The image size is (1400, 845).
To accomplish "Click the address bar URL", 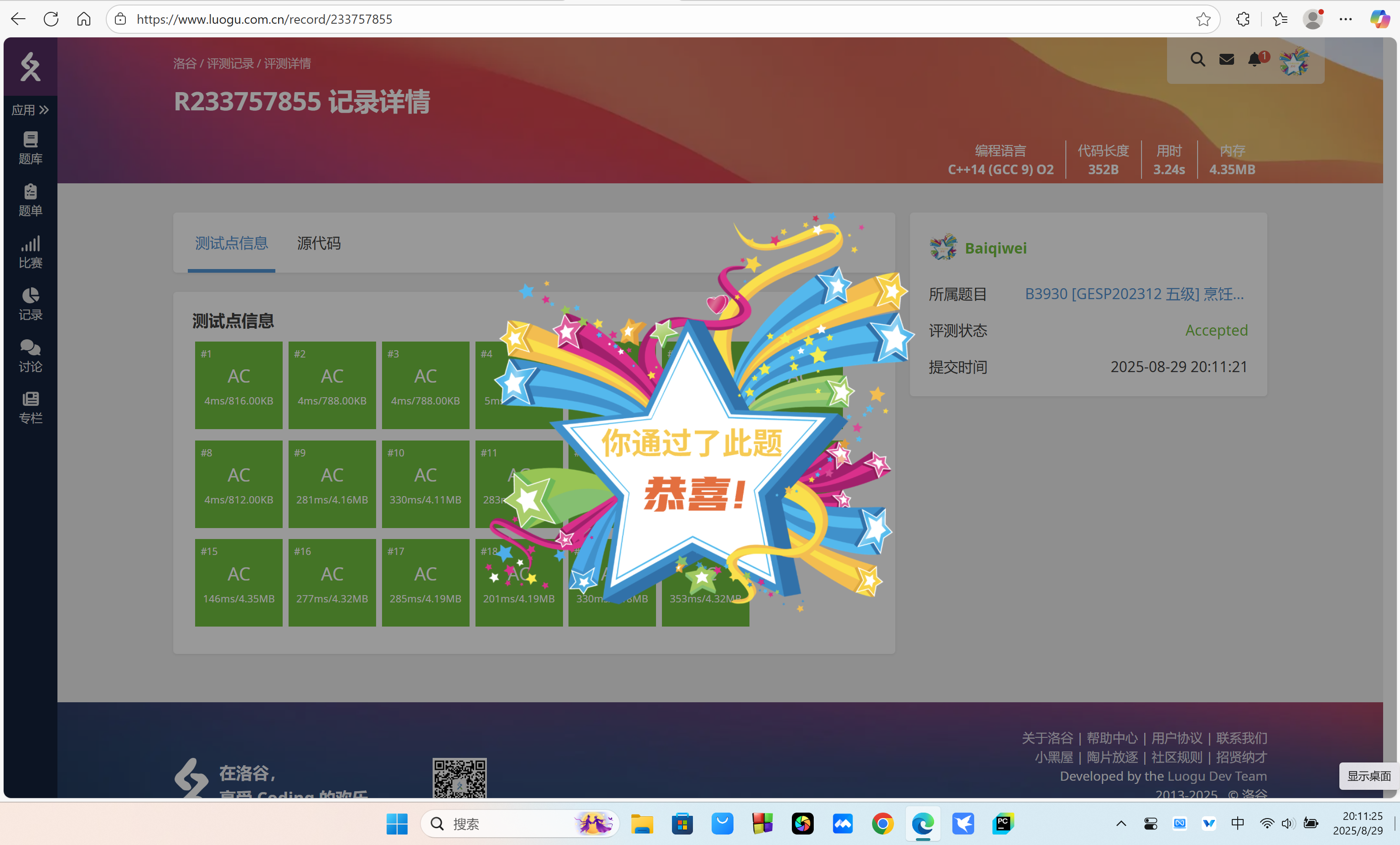I will [264, 19].
